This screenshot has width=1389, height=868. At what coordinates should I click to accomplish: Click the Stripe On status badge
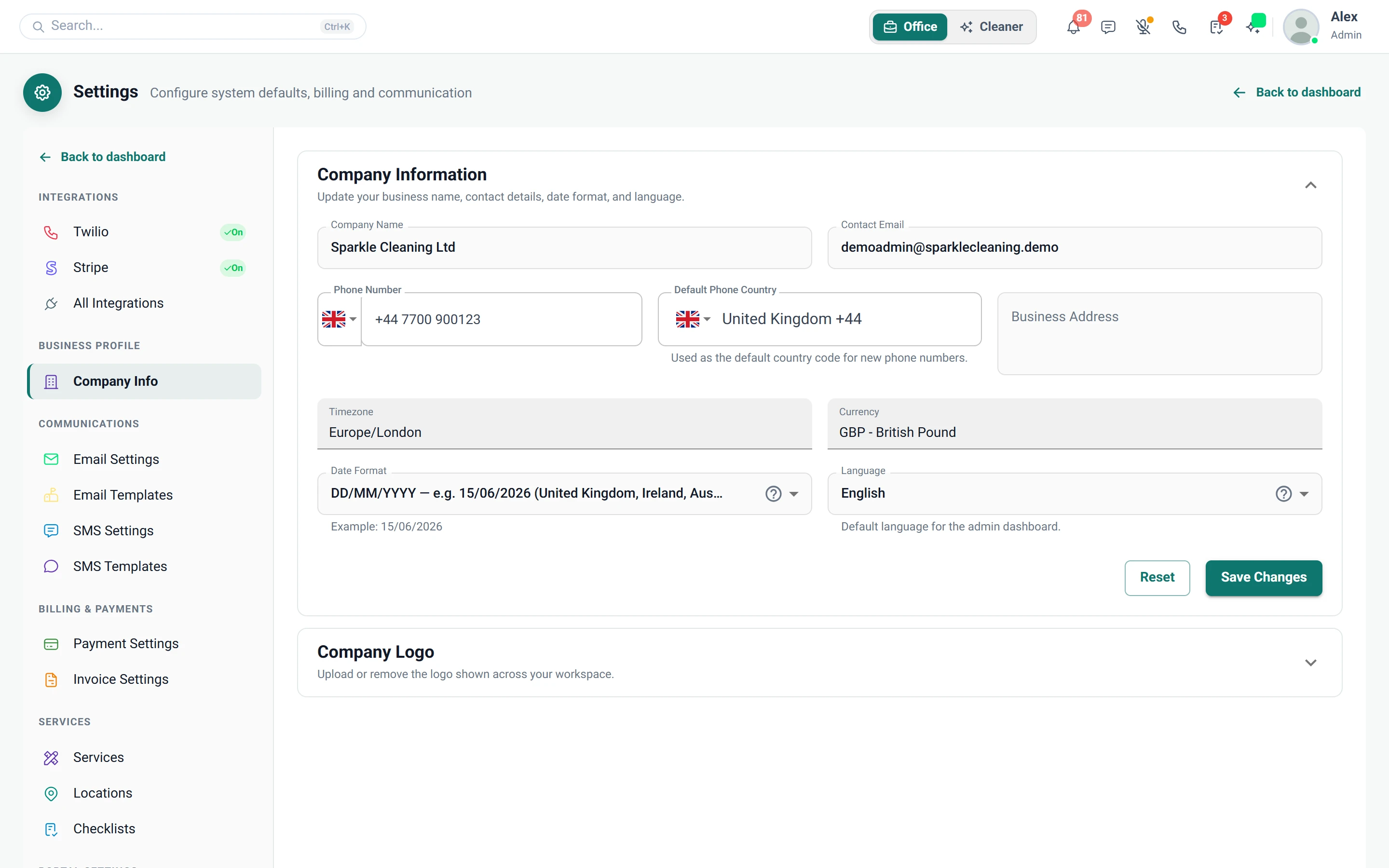click(x=233, y=268)
